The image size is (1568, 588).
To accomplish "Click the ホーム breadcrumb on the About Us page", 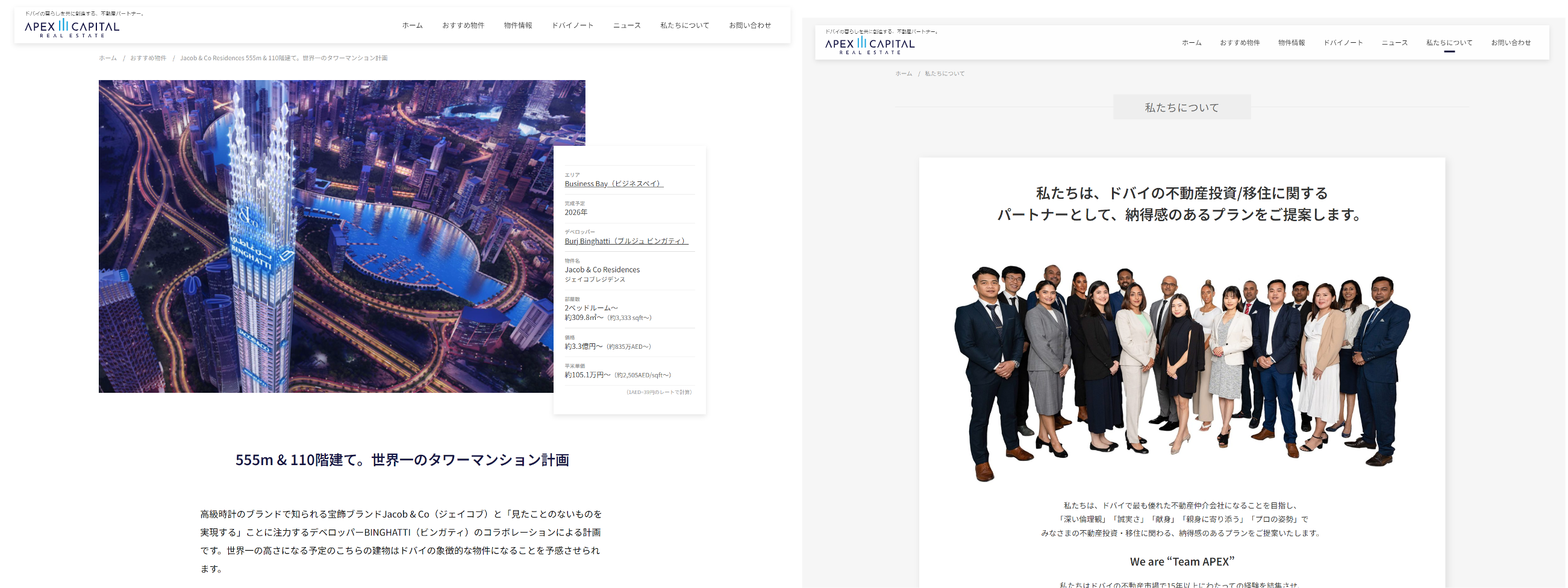I will tap(904, 73).
